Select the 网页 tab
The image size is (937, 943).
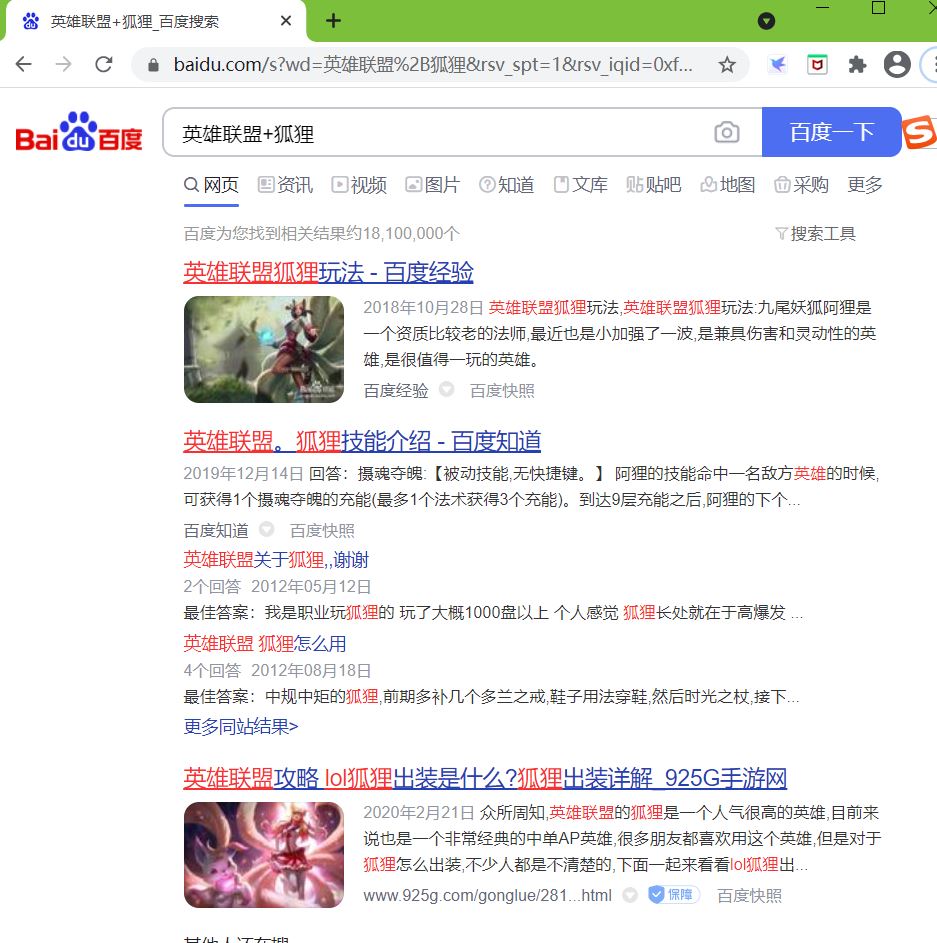click(x=211, y=185)
